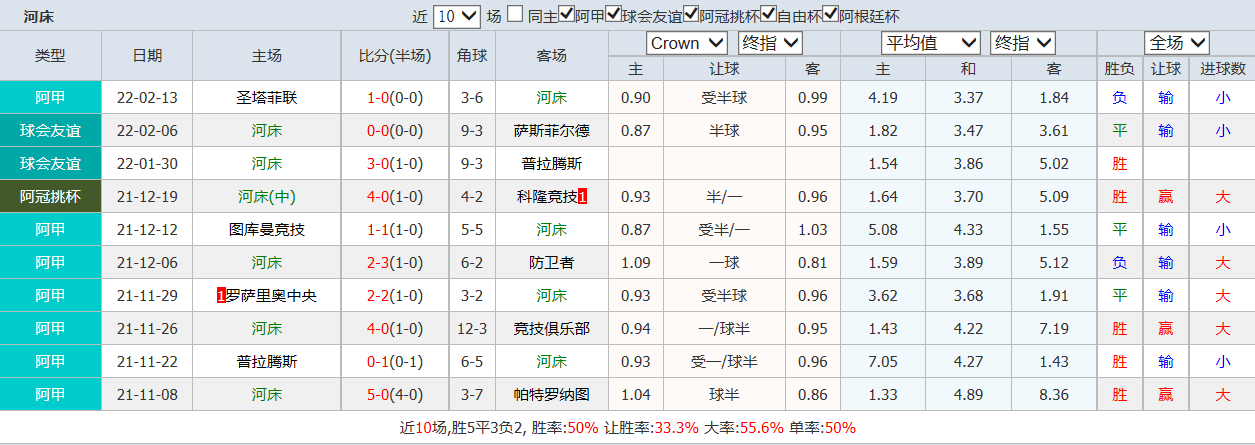Click 大 goals result in 21-11-08 row
Screen dimensions: 1255x445
(x=1223, y=395)
